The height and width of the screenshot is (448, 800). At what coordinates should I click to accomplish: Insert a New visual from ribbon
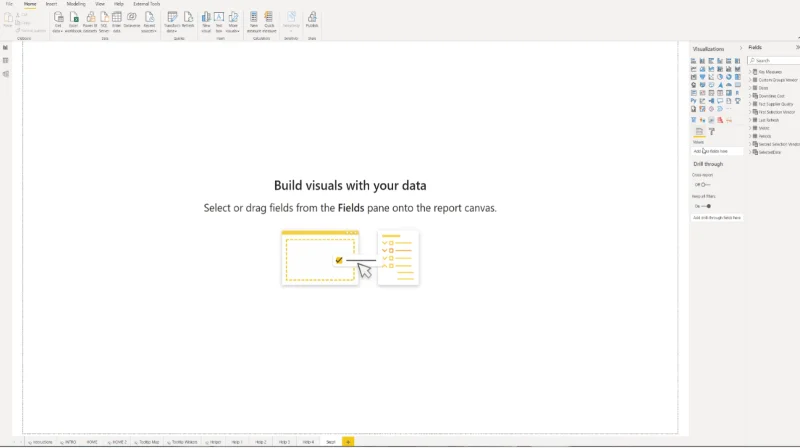[206, 22]
